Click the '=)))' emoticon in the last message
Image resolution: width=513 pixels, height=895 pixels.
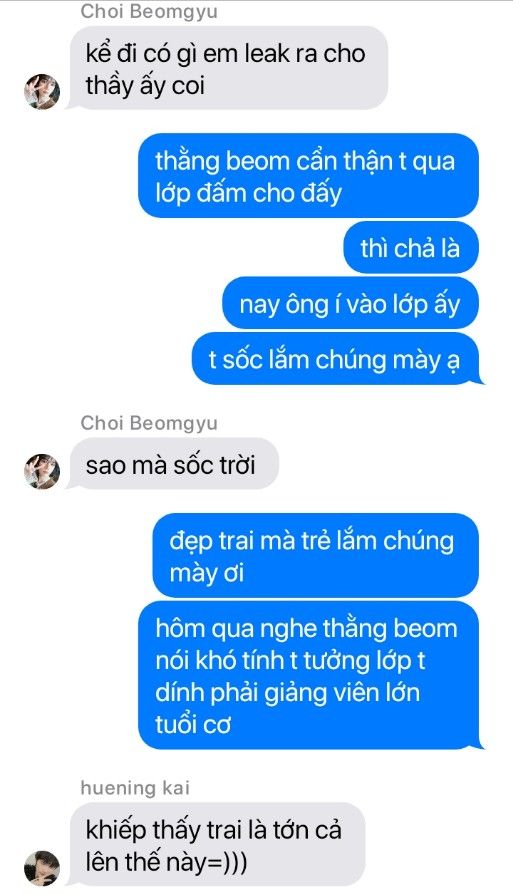[x=225, y=861]
